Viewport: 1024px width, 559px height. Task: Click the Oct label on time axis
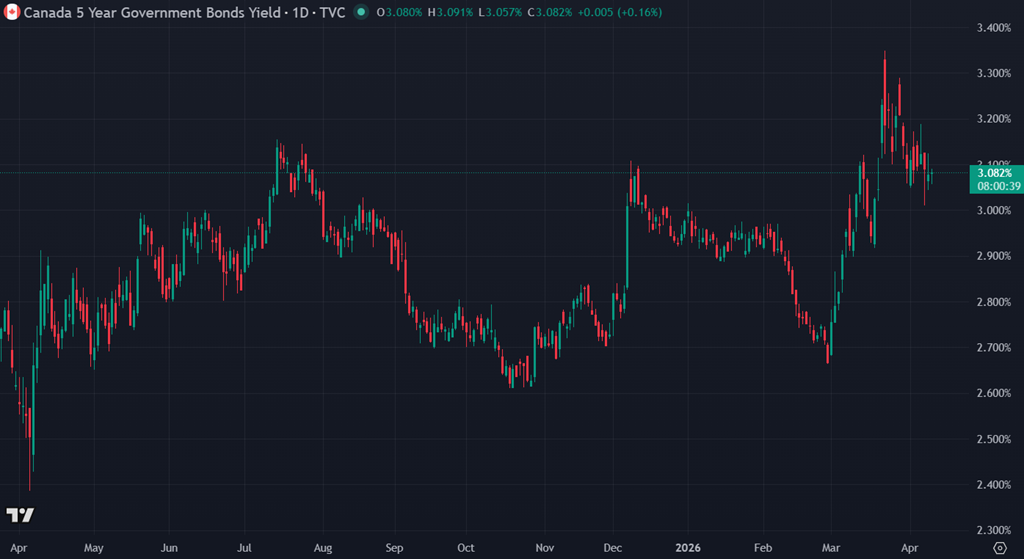466,548
